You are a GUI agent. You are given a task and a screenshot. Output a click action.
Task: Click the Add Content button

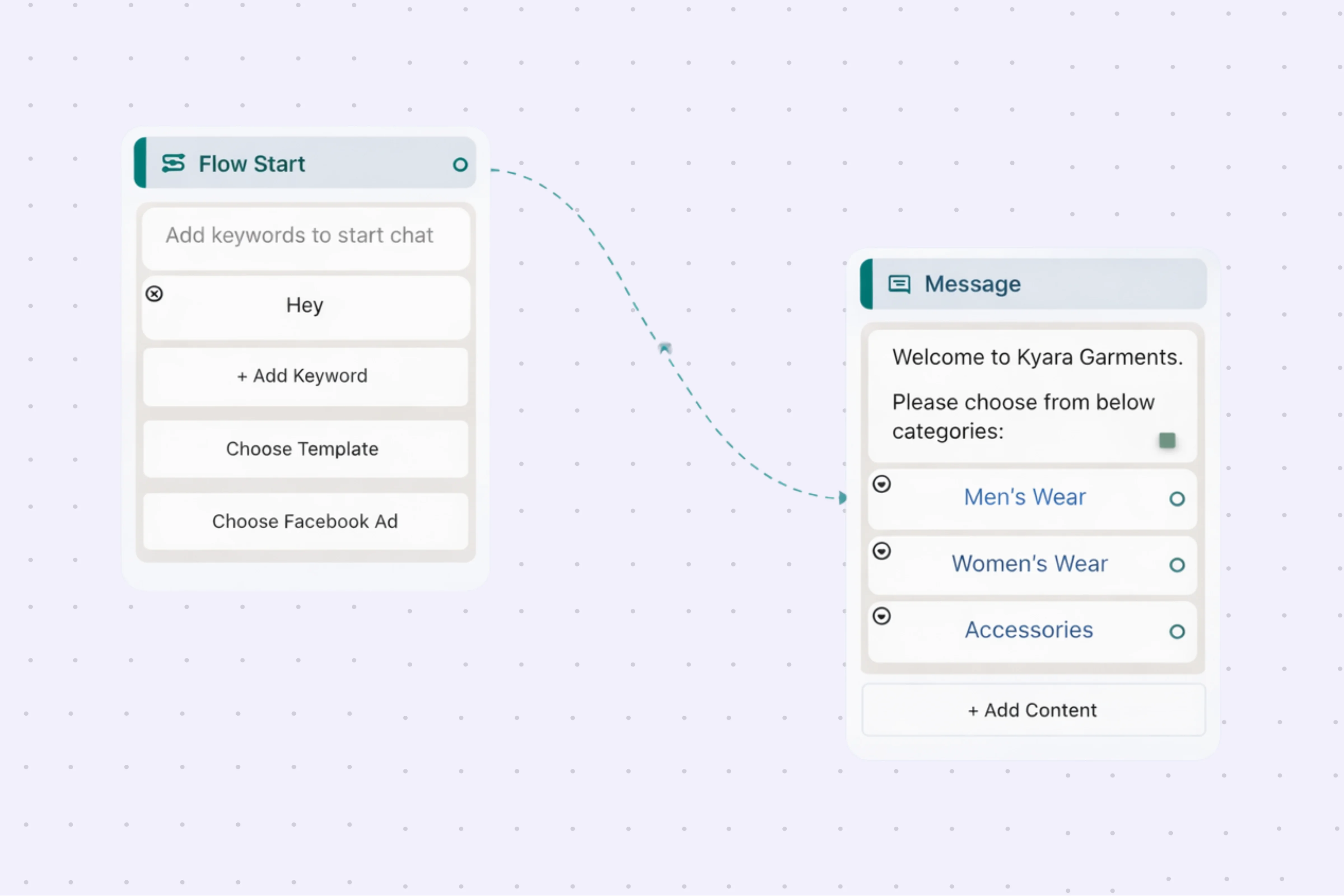1033,710
